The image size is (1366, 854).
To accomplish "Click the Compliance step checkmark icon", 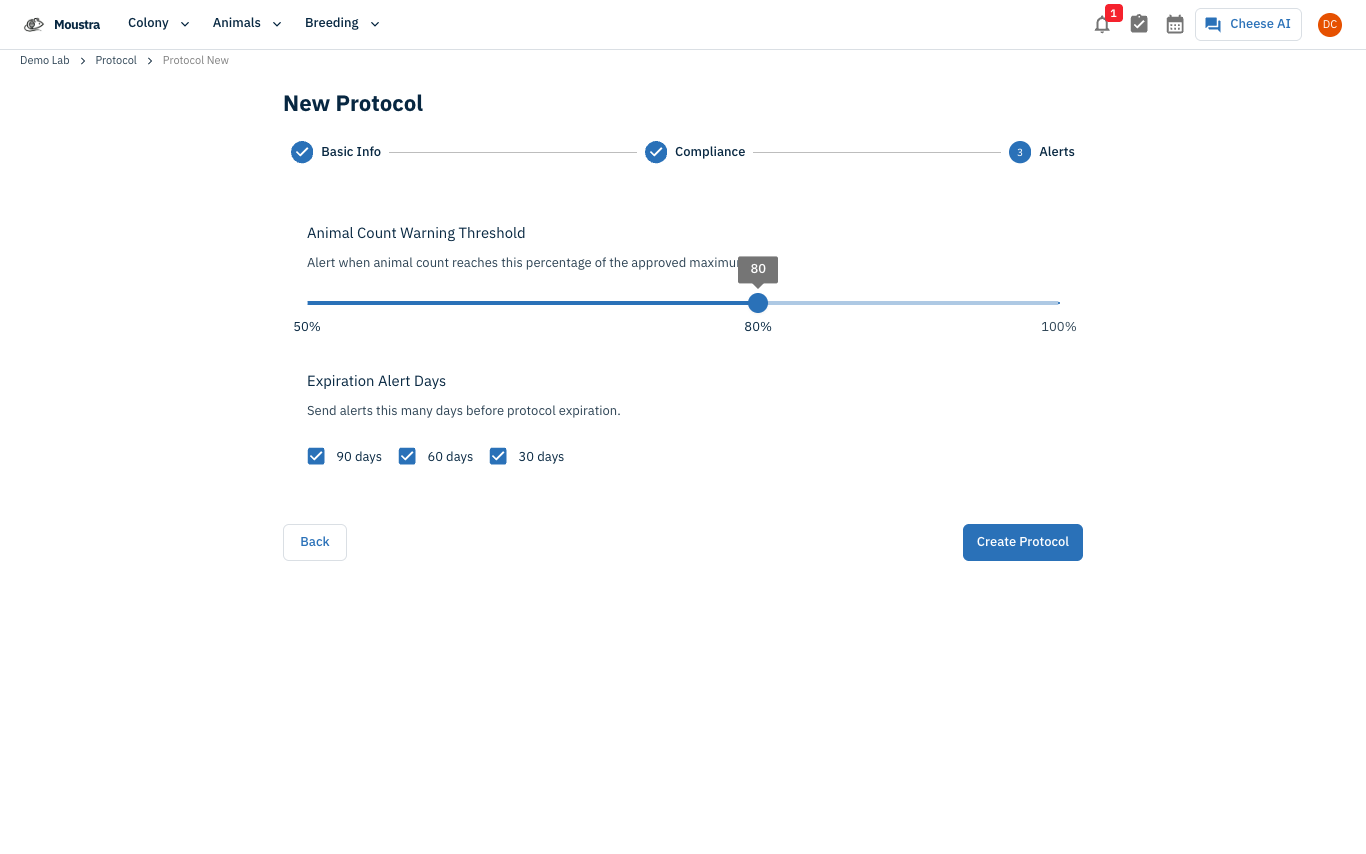I will click(656, 152).
